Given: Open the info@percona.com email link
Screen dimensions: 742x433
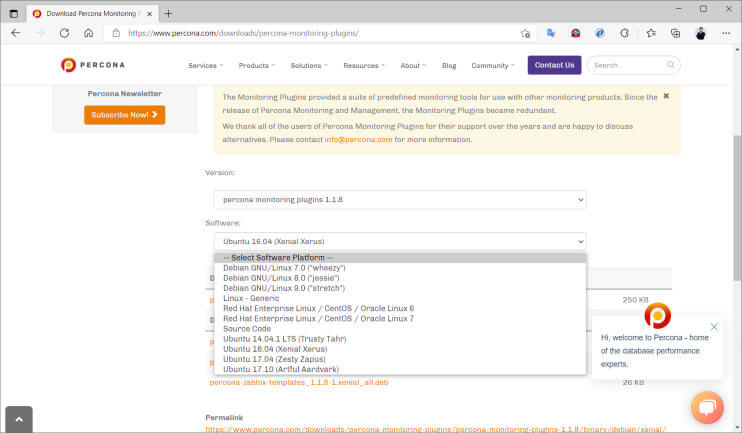Looking at the screenshot, I should click(x=358, y=140).
